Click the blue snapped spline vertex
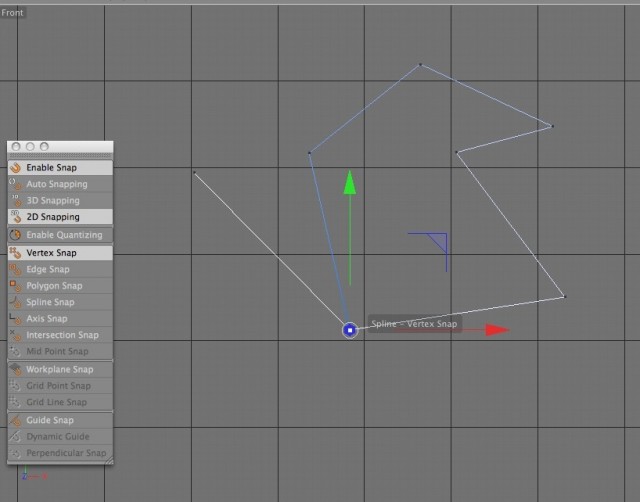Viewport: 640px width, 502px height. 350,330
